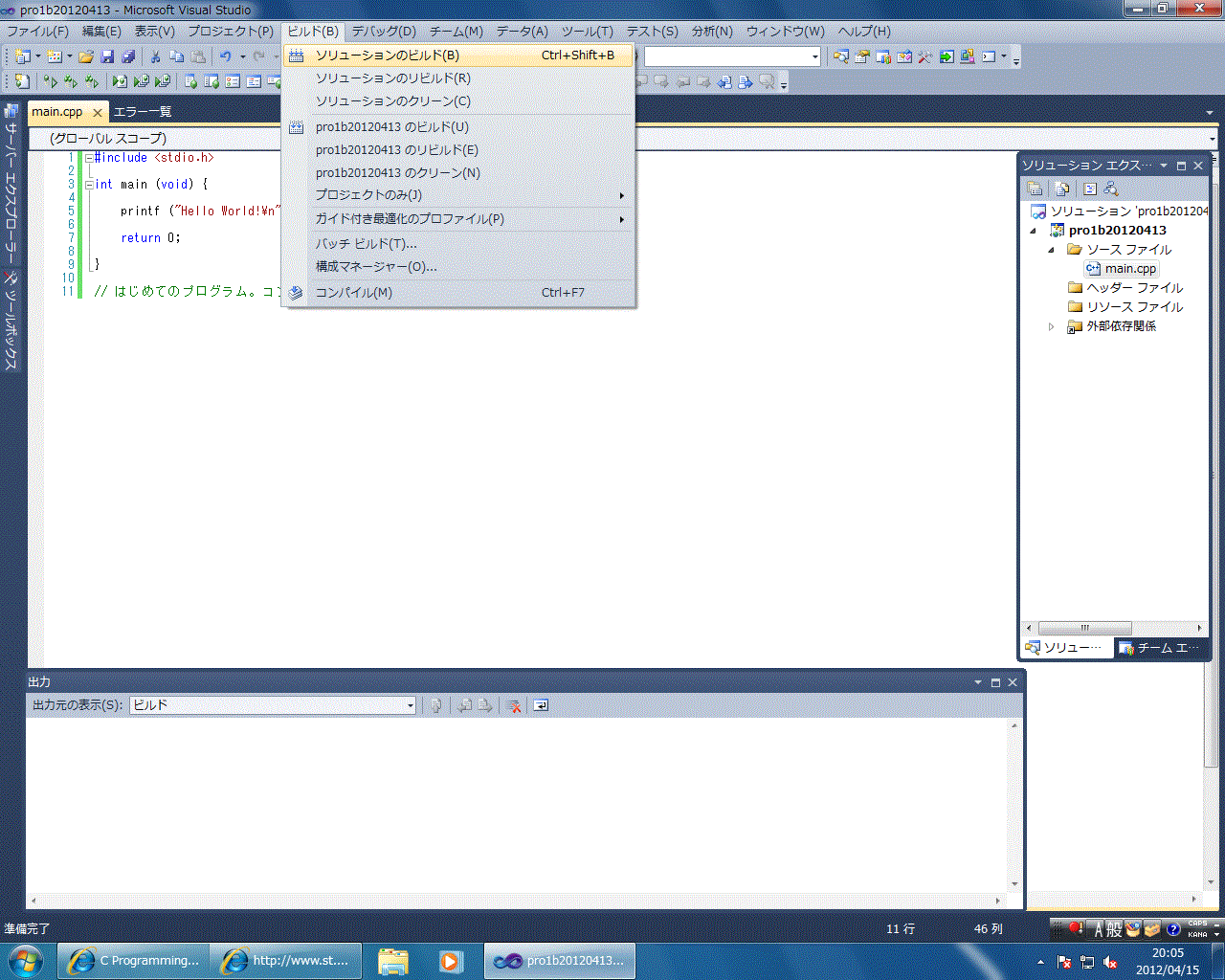Click the muted volume tray icon

(x=1110, y=962)
